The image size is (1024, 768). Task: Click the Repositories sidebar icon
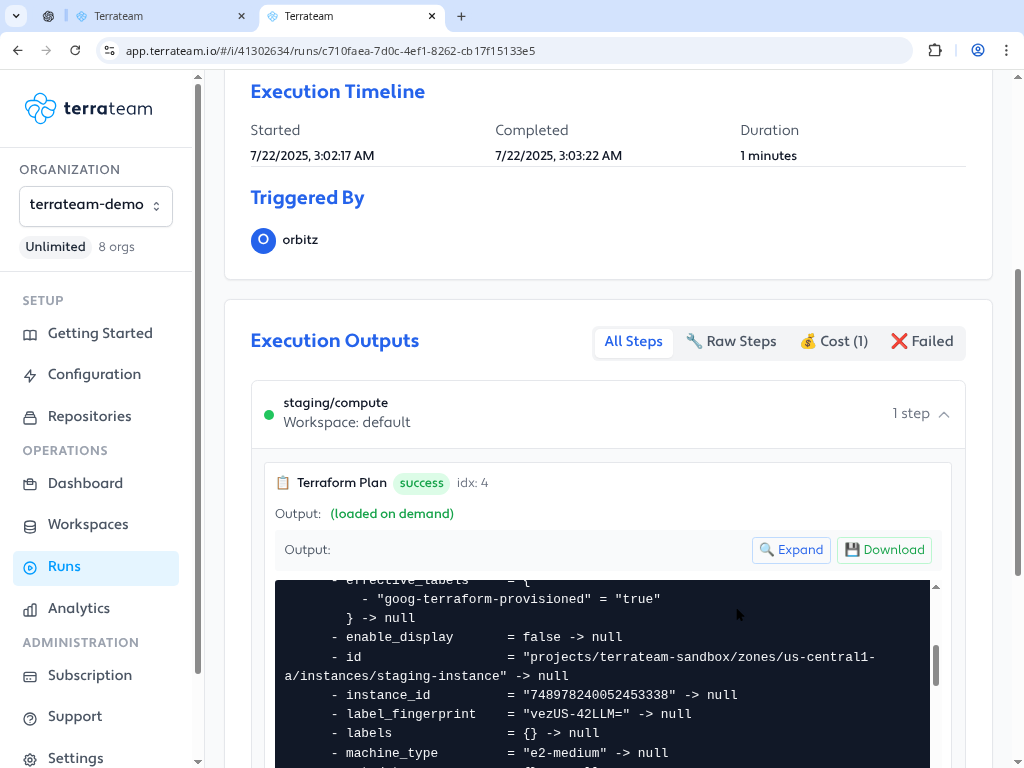[30, 417]
